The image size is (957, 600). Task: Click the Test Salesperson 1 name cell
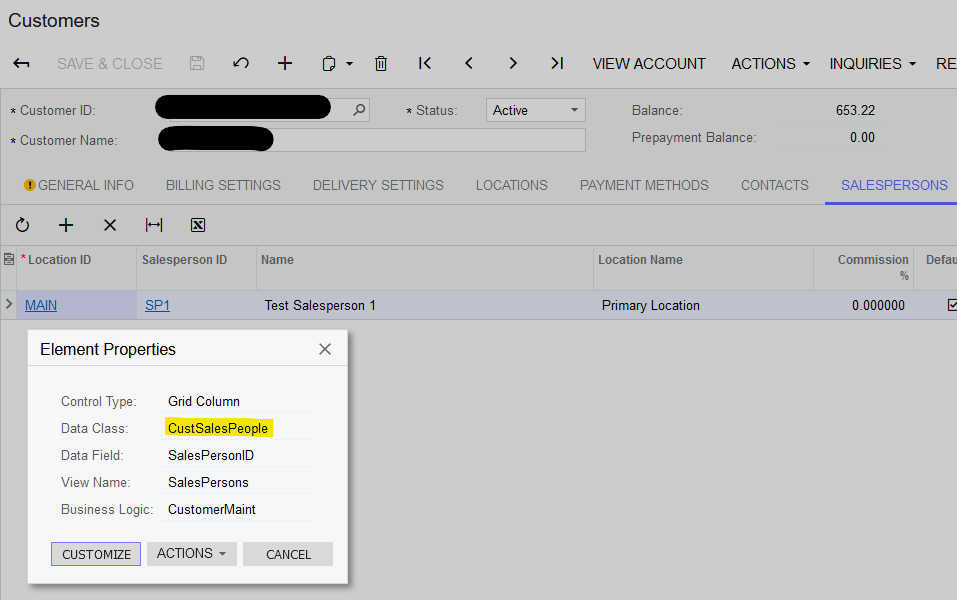coord(425,305)
